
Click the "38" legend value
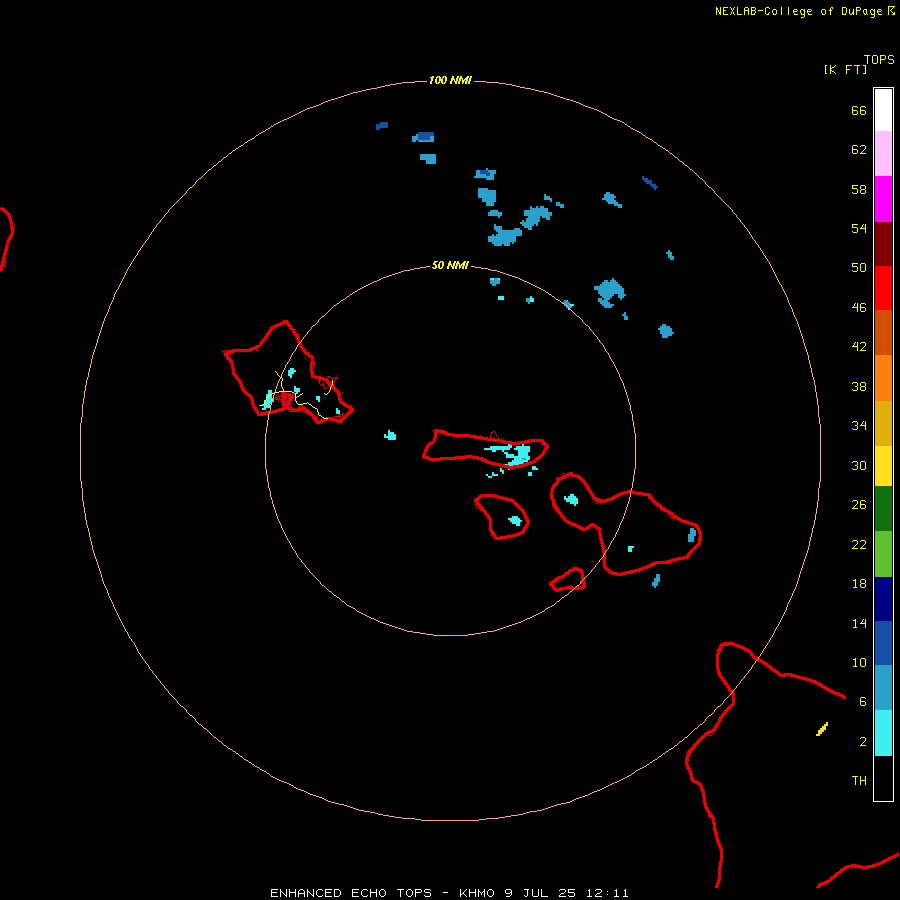coord(859,387)
